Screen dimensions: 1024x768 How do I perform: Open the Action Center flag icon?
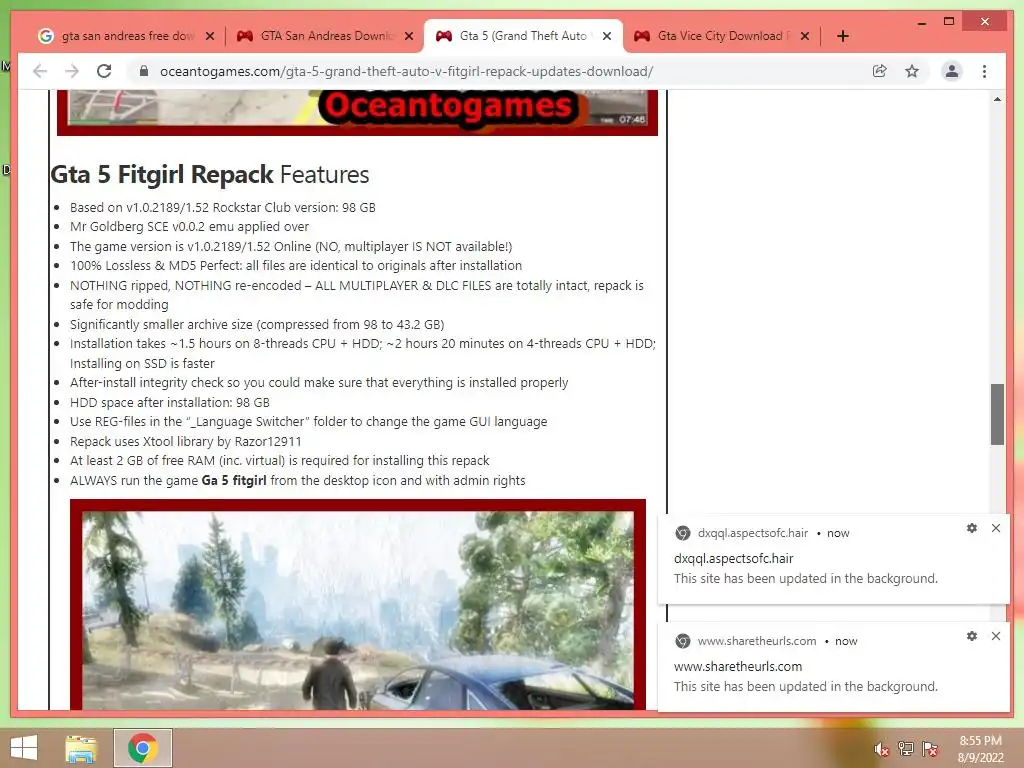pos(930,748)
